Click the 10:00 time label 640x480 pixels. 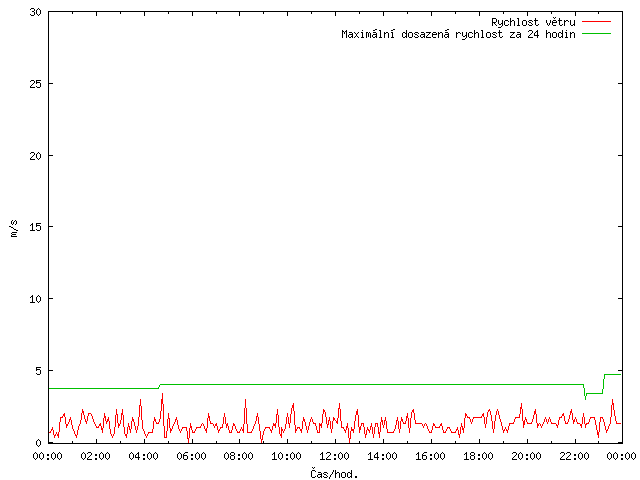pyautogui.click(x=287, y=456)
